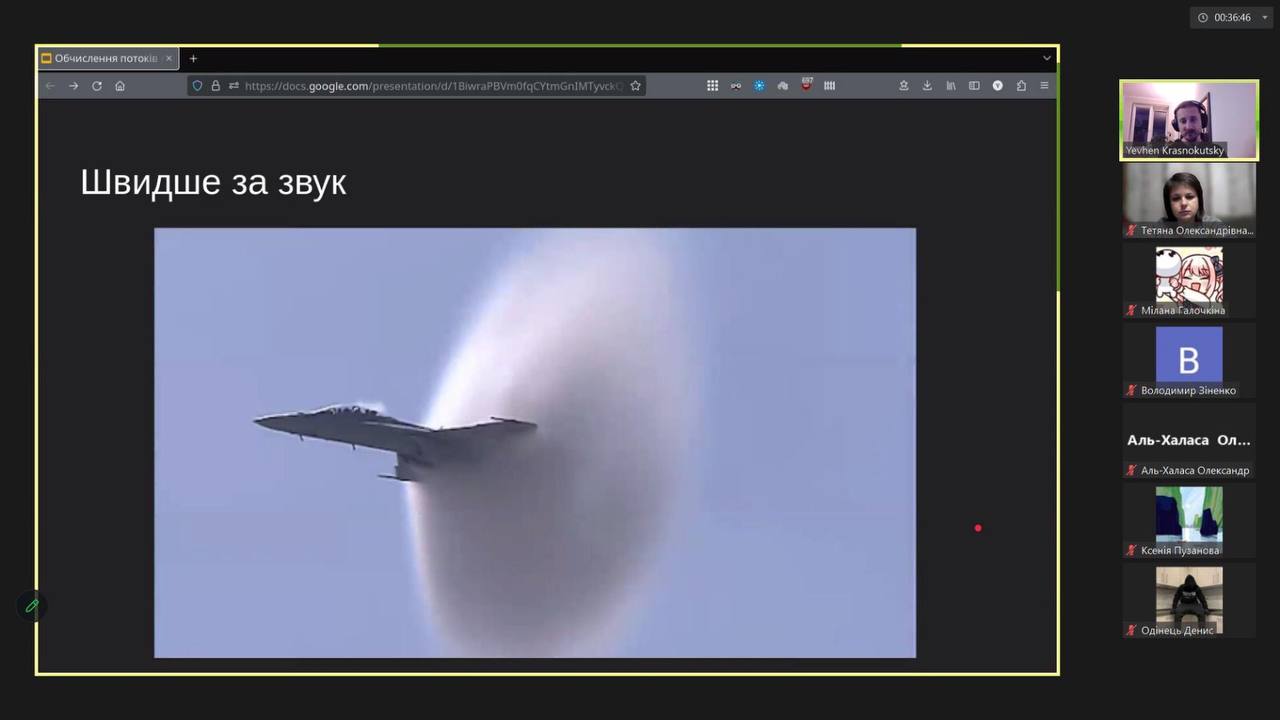Select Yevhen Krasnokutsky's video tile
Screen dimensions: 1280x720
[x=1188, y=120]
